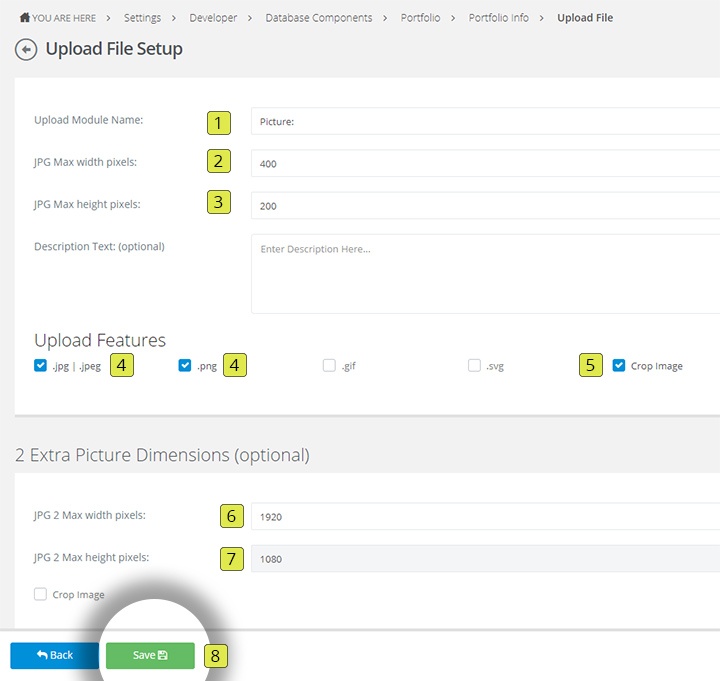Focus JPG Max width pixels field
Viewport: 720px width, 681px height.
point(485,163)
